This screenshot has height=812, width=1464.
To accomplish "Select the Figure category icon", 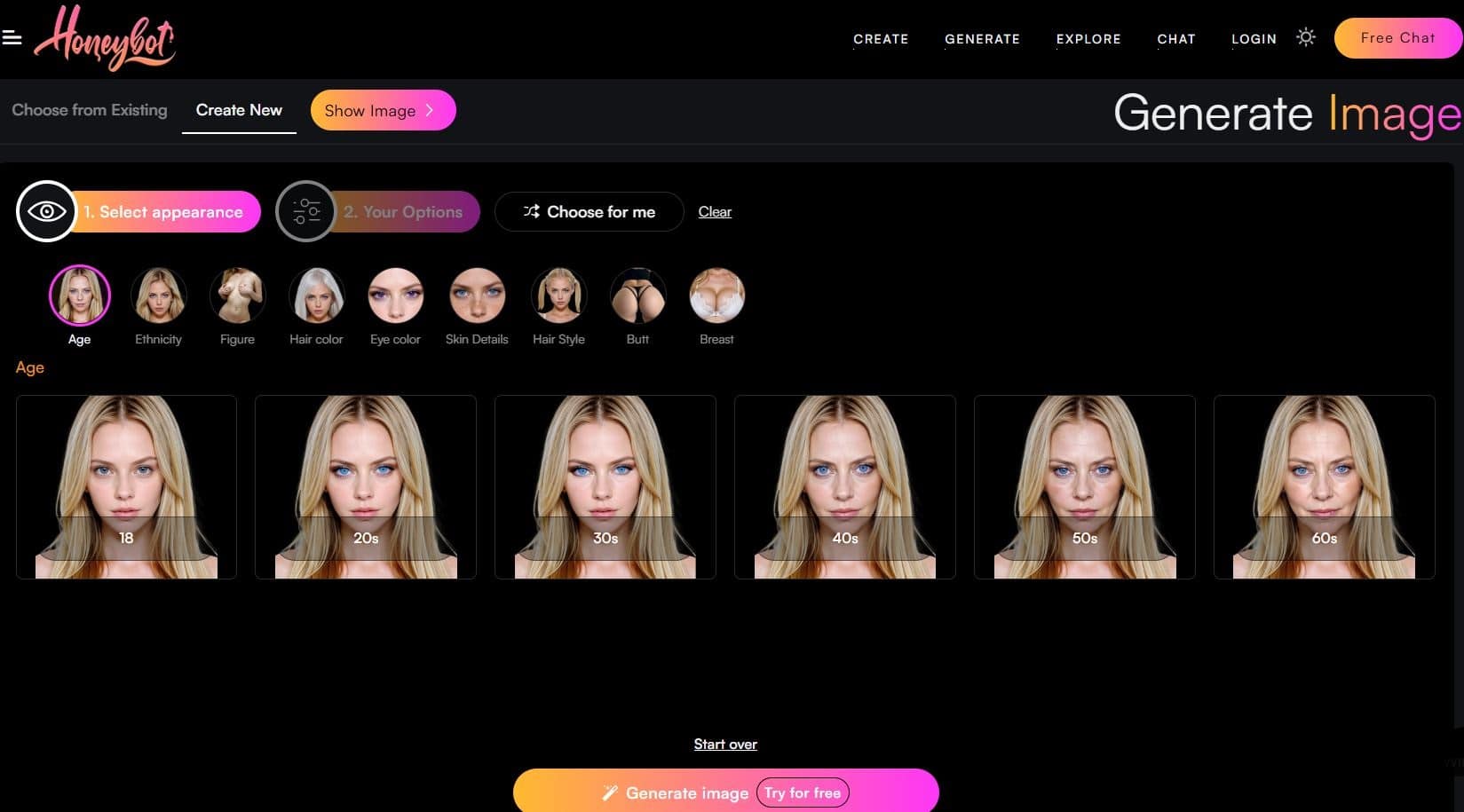I will [238, 296].
